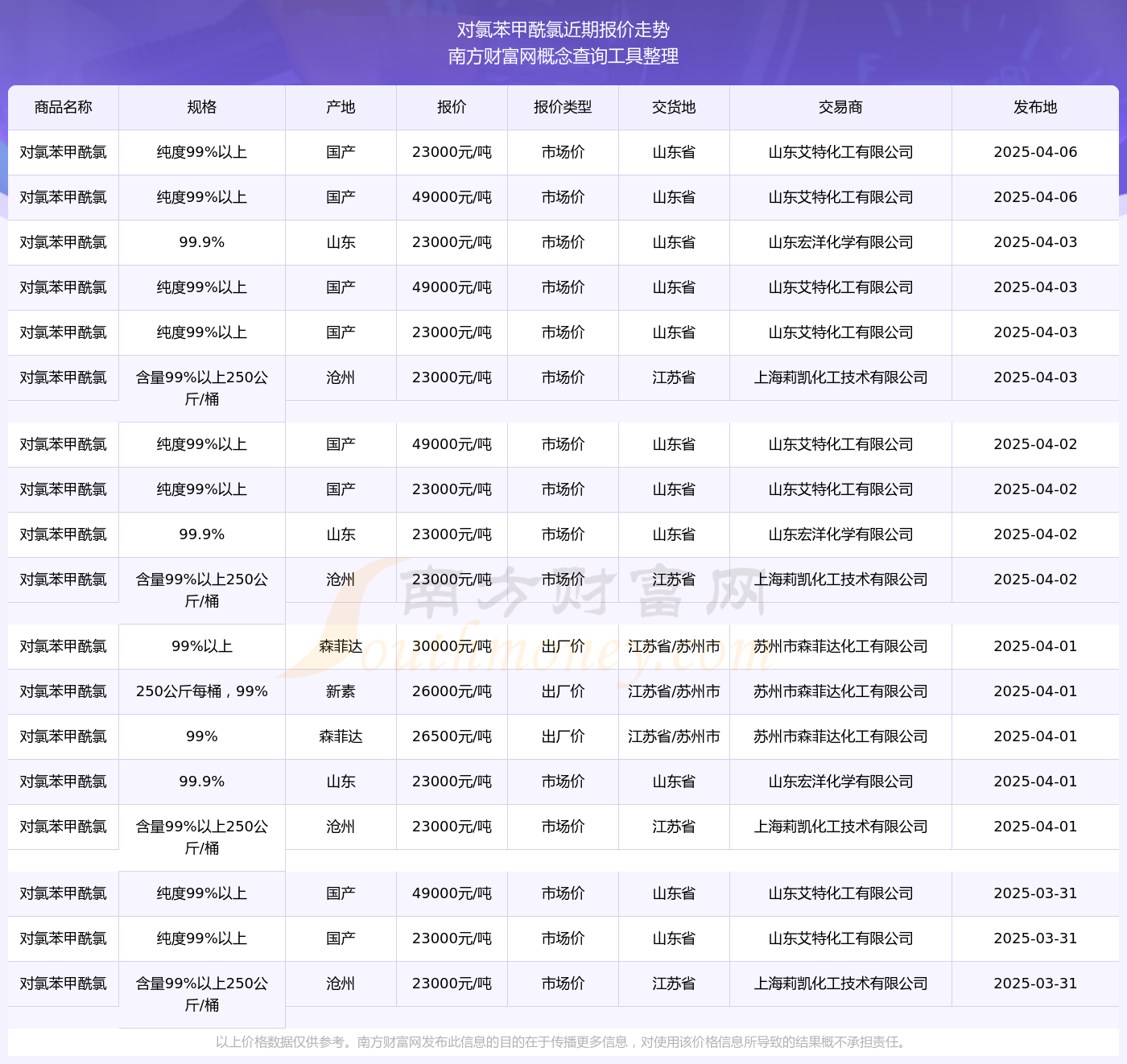Click the title 对氯苯甲酰氯近期报价走势
1127x1064 pixels.
[x=563, y=30]
